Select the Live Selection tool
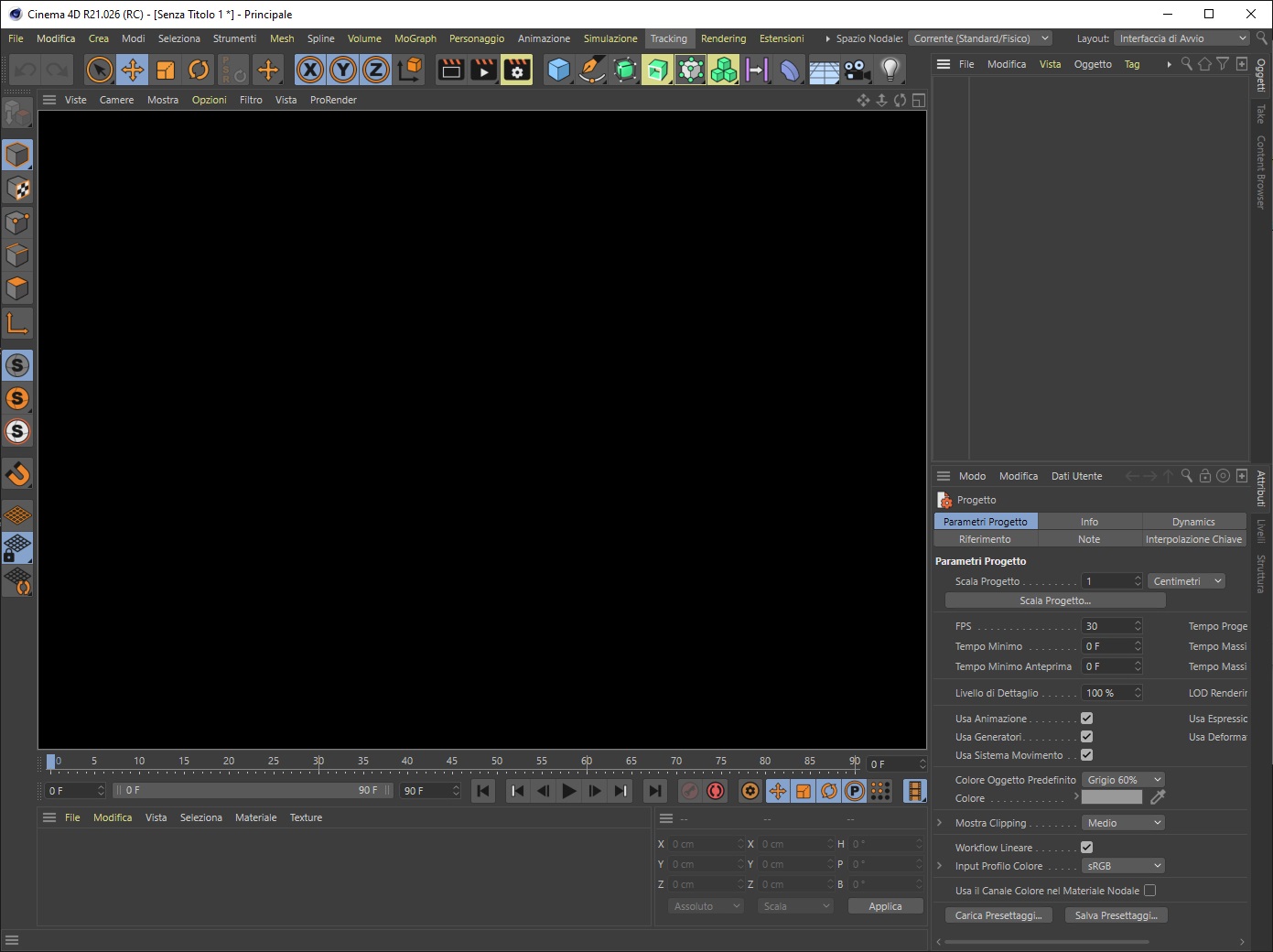The image size is (1273, 952). [x=100, y=70]
